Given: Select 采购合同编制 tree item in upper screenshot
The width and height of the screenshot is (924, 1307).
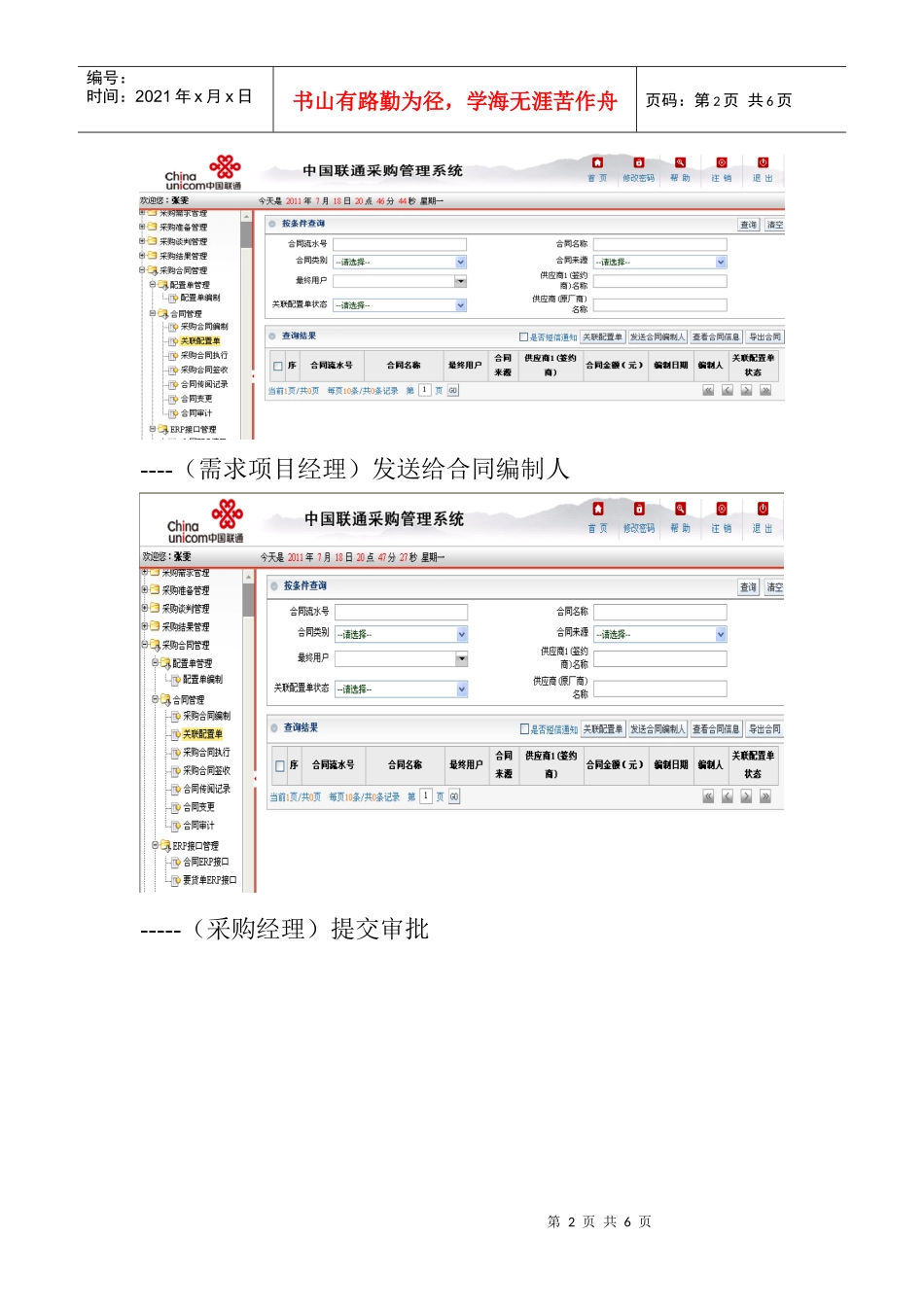Looking at the screenshot, I should pos(204,327).
